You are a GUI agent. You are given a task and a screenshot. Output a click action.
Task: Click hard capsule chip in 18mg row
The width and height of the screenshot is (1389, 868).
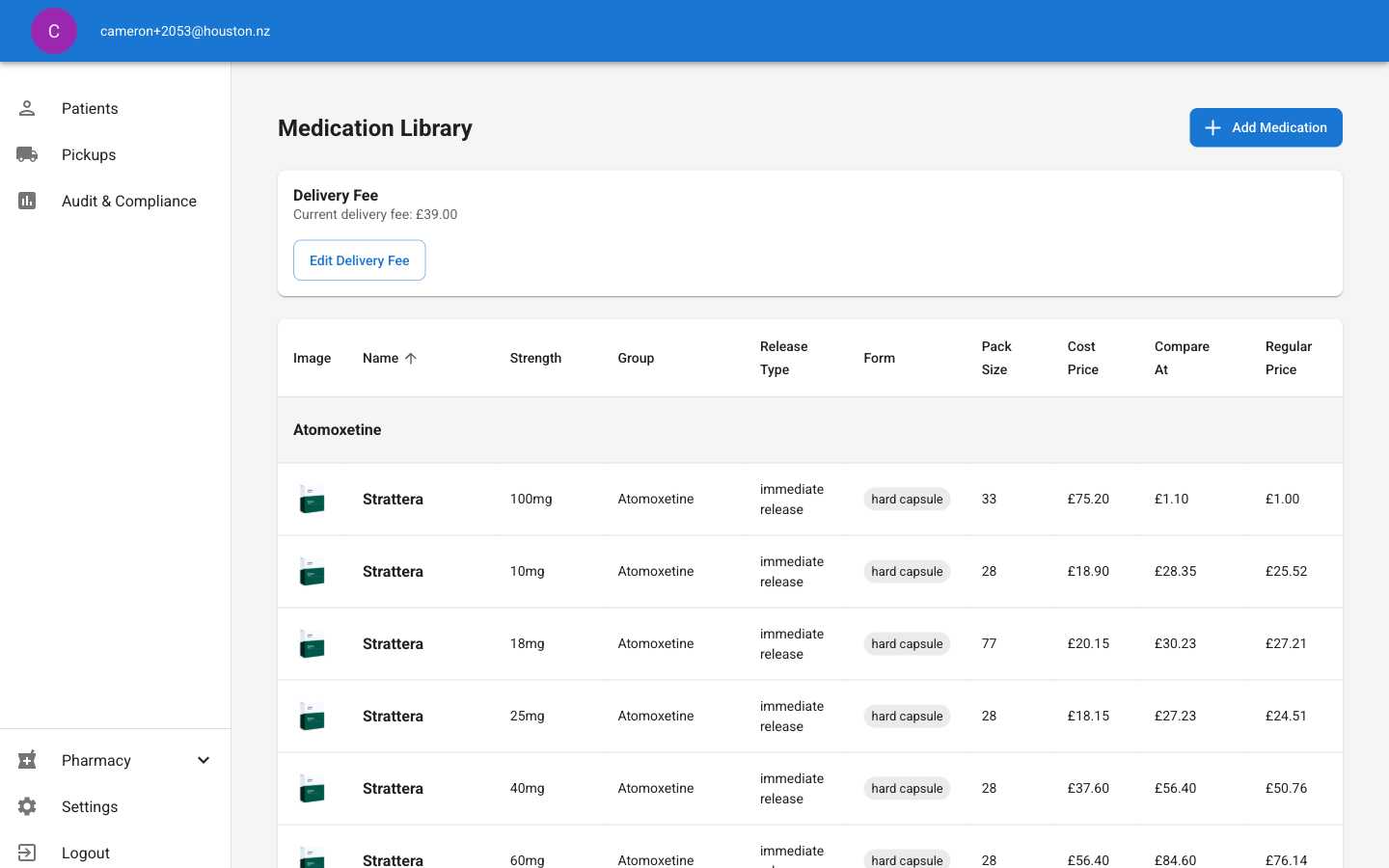(x=907, y=643)
